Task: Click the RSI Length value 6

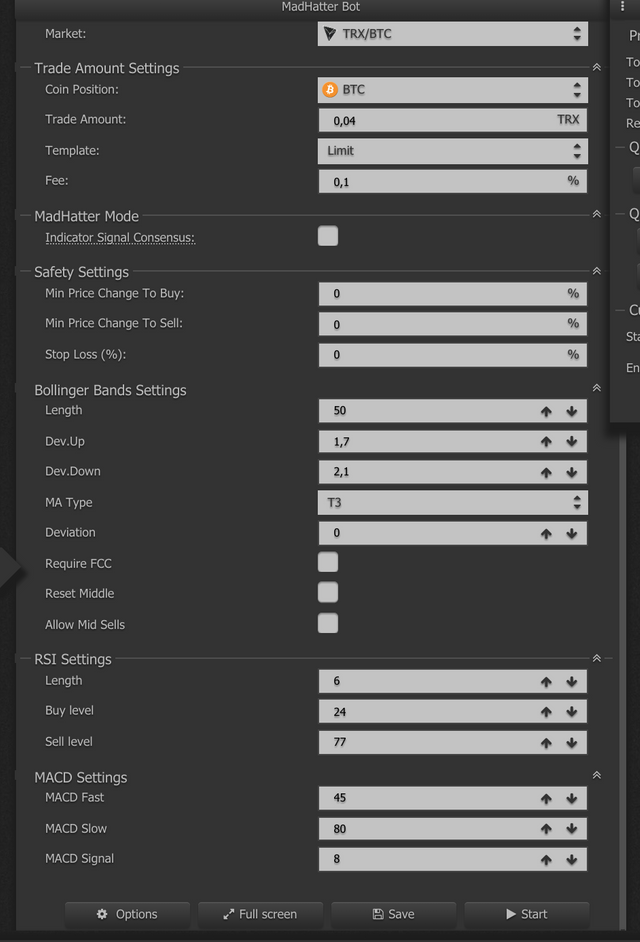Action: click(337, 681)
